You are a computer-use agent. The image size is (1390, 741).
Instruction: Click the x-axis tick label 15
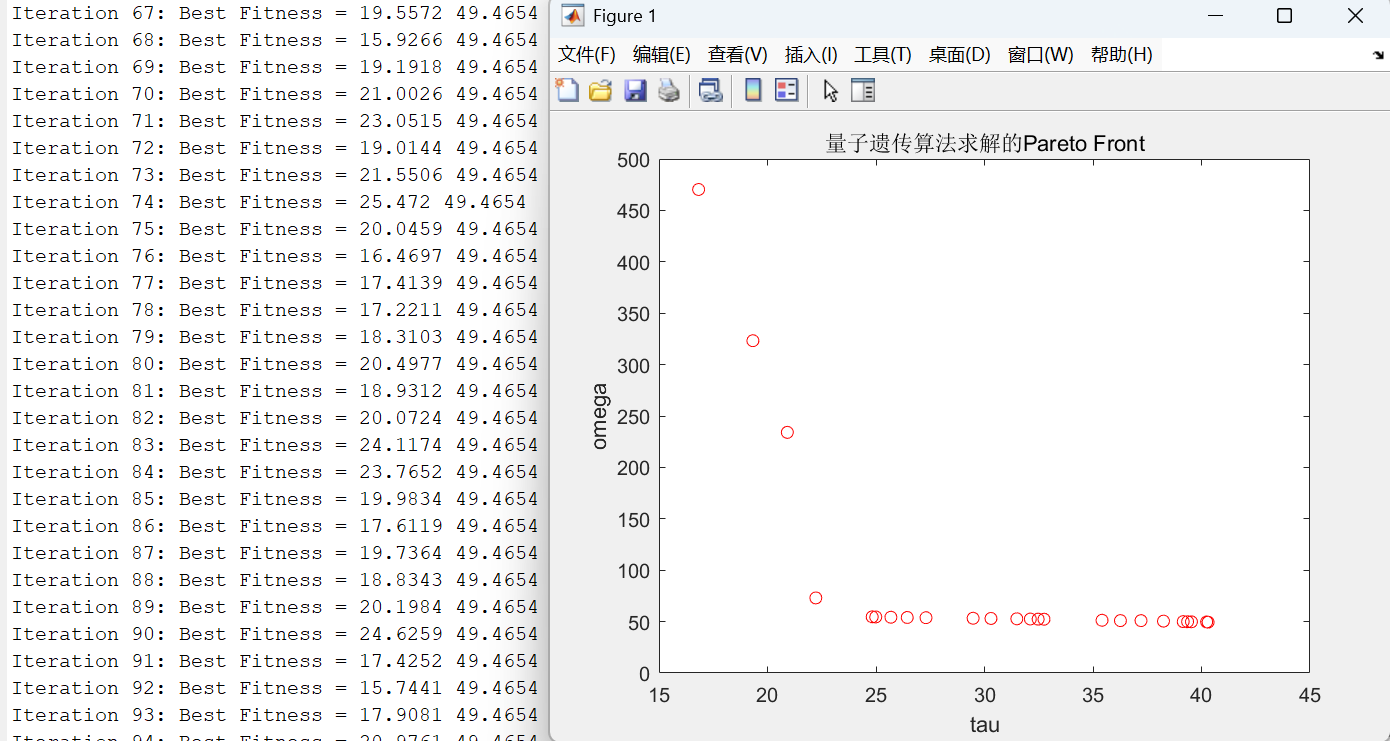[x=659, y=696]
